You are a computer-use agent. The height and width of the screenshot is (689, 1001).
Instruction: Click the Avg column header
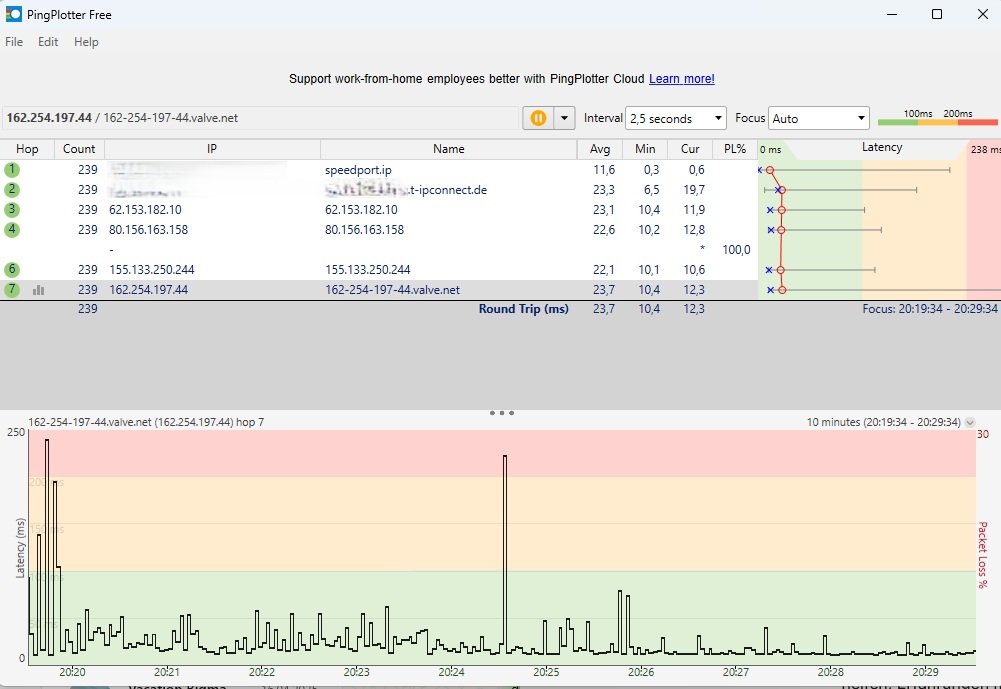click(599, 149)
